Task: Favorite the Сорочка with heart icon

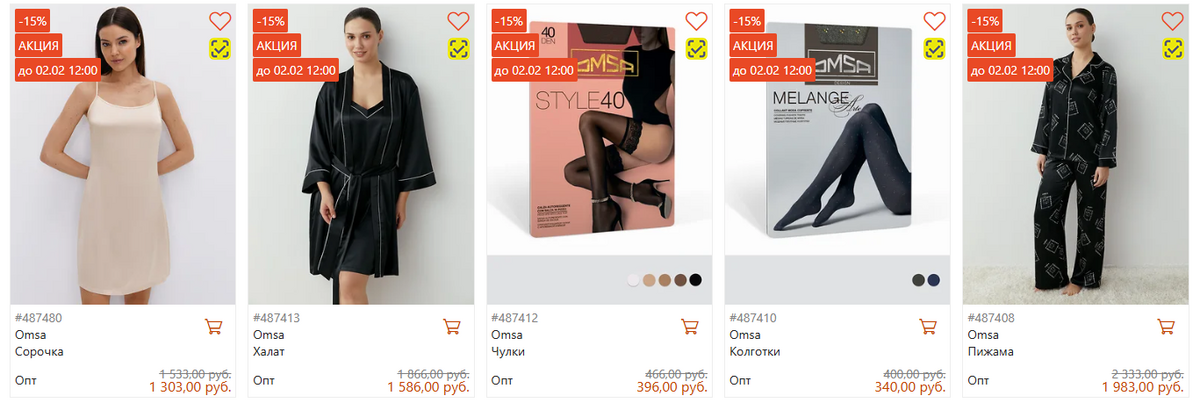Action: pyautogui.click(x=220, y=21)
